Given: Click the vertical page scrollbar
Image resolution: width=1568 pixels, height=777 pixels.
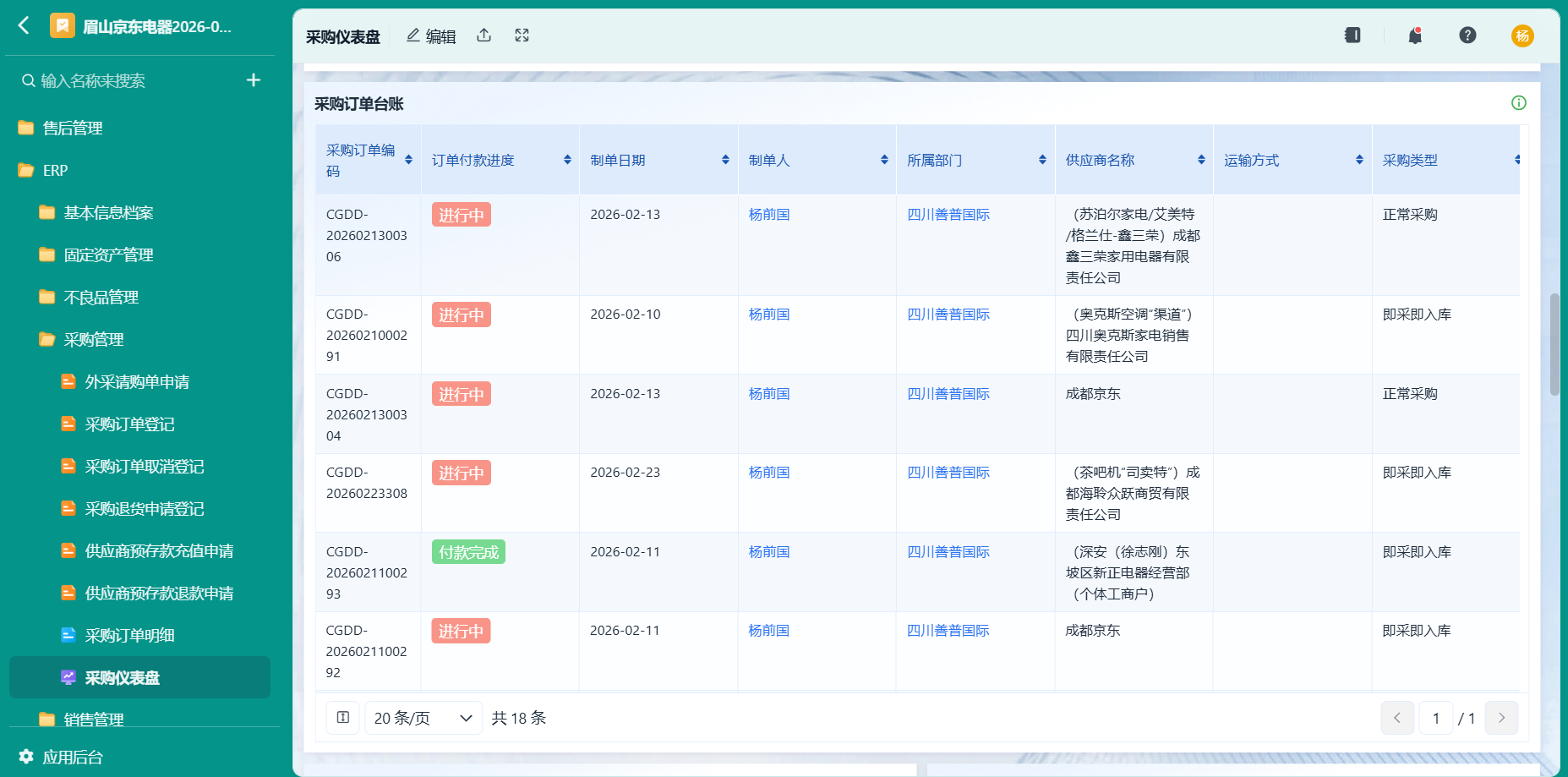Looking at the screenshot, I should pos(1554,344).
